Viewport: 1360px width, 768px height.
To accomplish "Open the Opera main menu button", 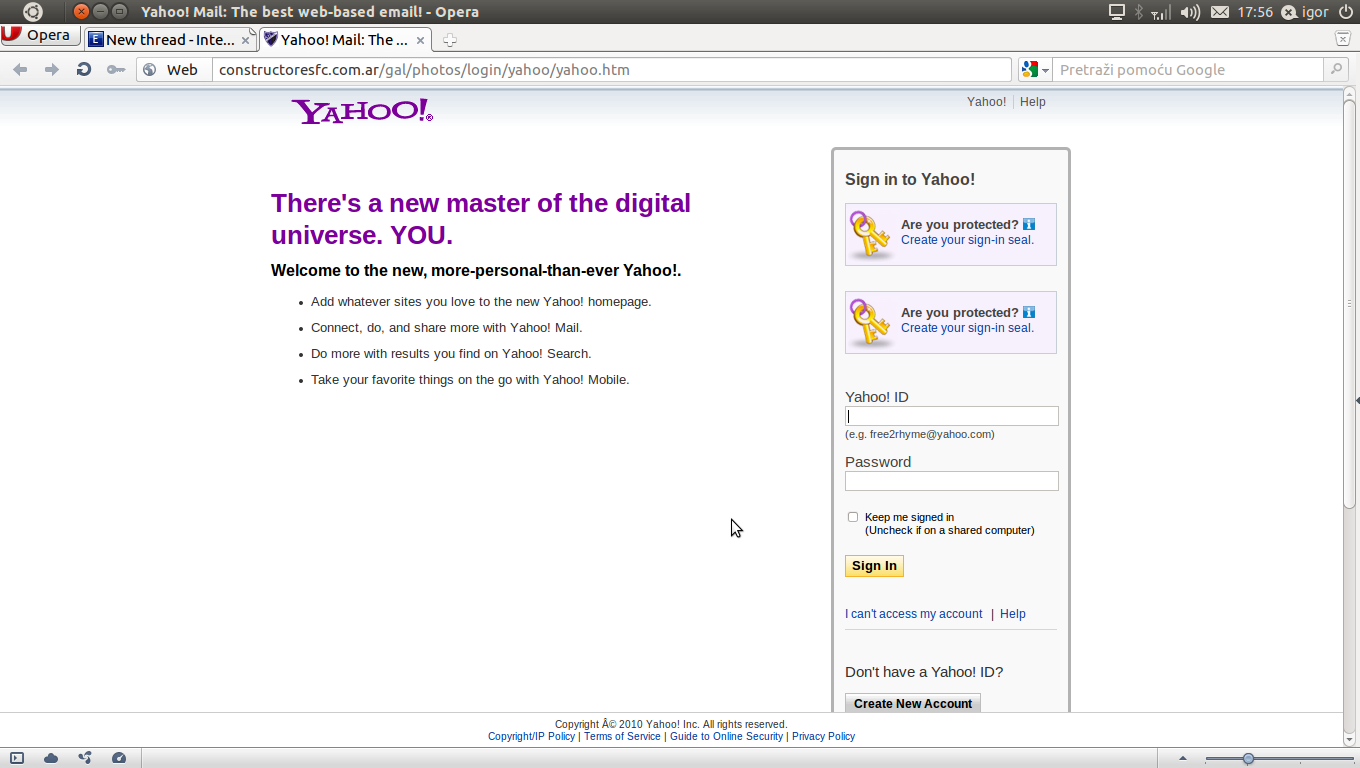I will click(x=41, y=35).
